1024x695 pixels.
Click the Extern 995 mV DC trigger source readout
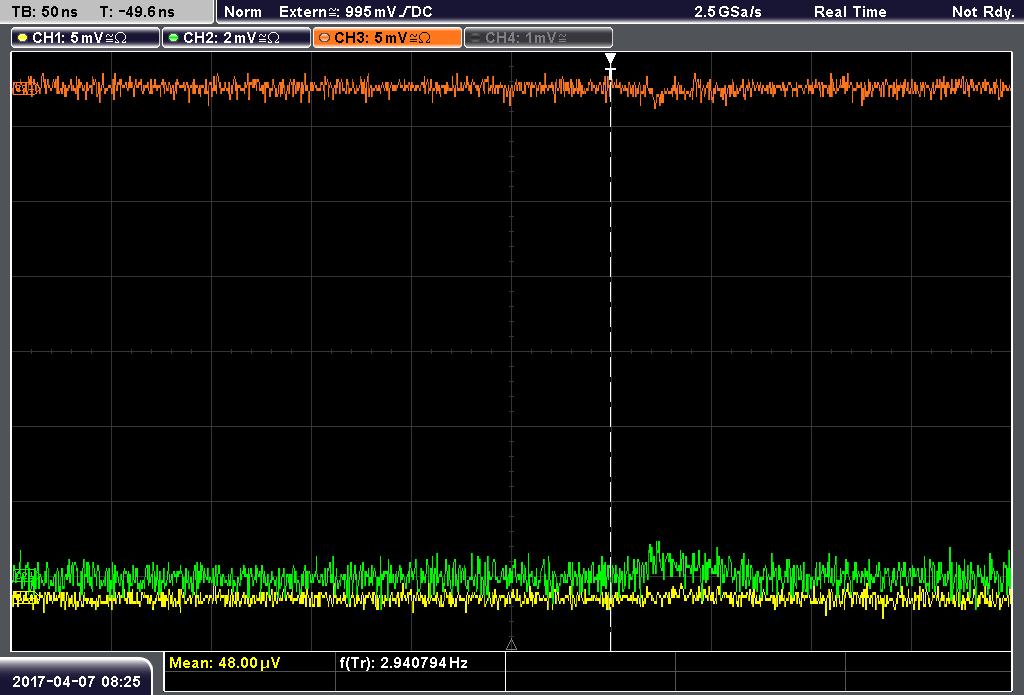[x=356, y=12]
